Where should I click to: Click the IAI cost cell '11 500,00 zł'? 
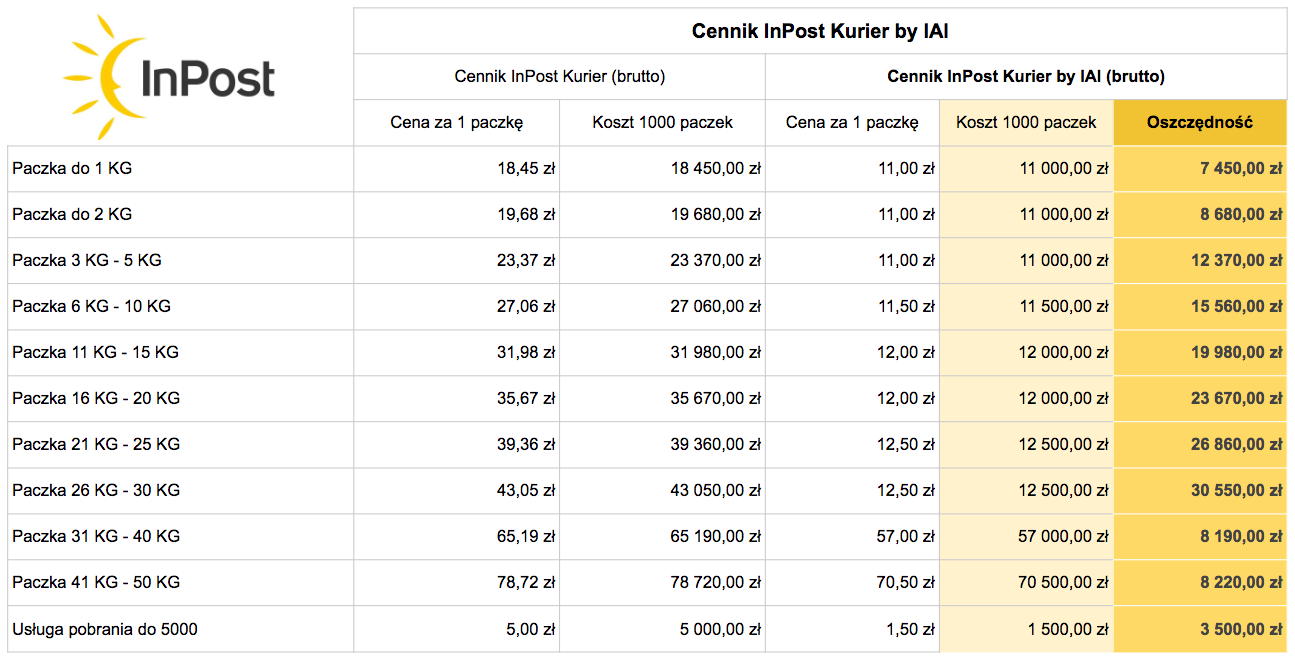pos(1027,307)
